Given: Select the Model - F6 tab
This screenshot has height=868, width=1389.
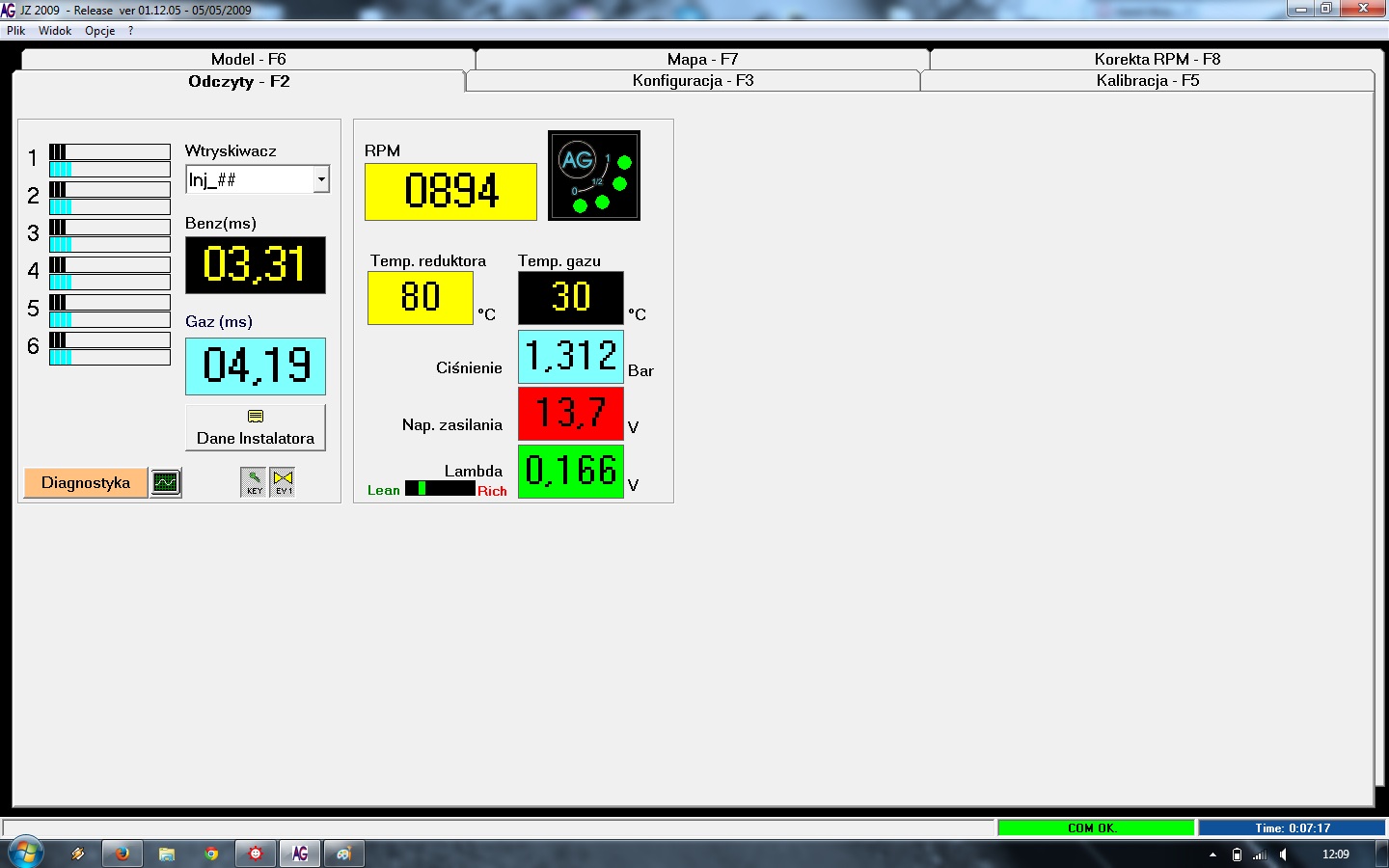Looking at the screenshot, I should click(x=248, y=59).
